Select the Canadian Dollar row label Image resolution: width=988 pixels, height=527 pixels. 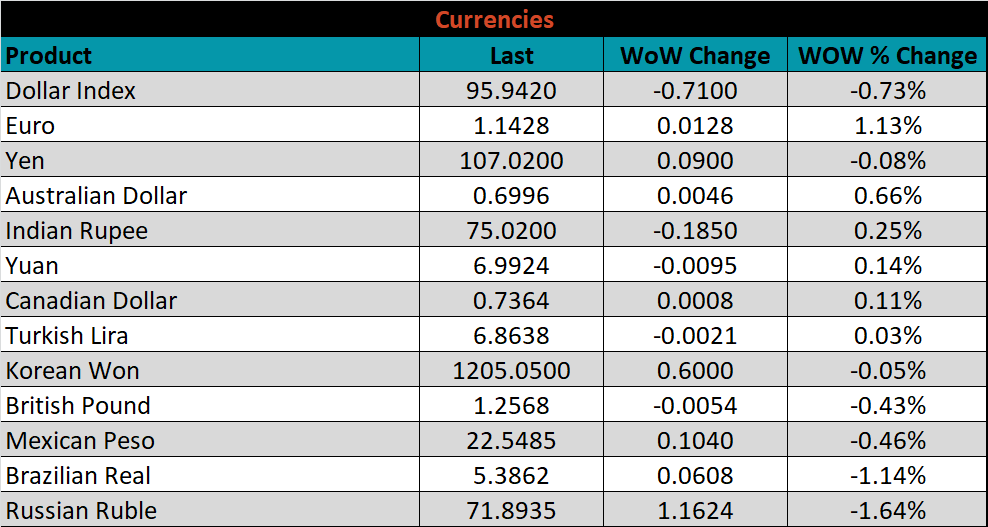91,301
